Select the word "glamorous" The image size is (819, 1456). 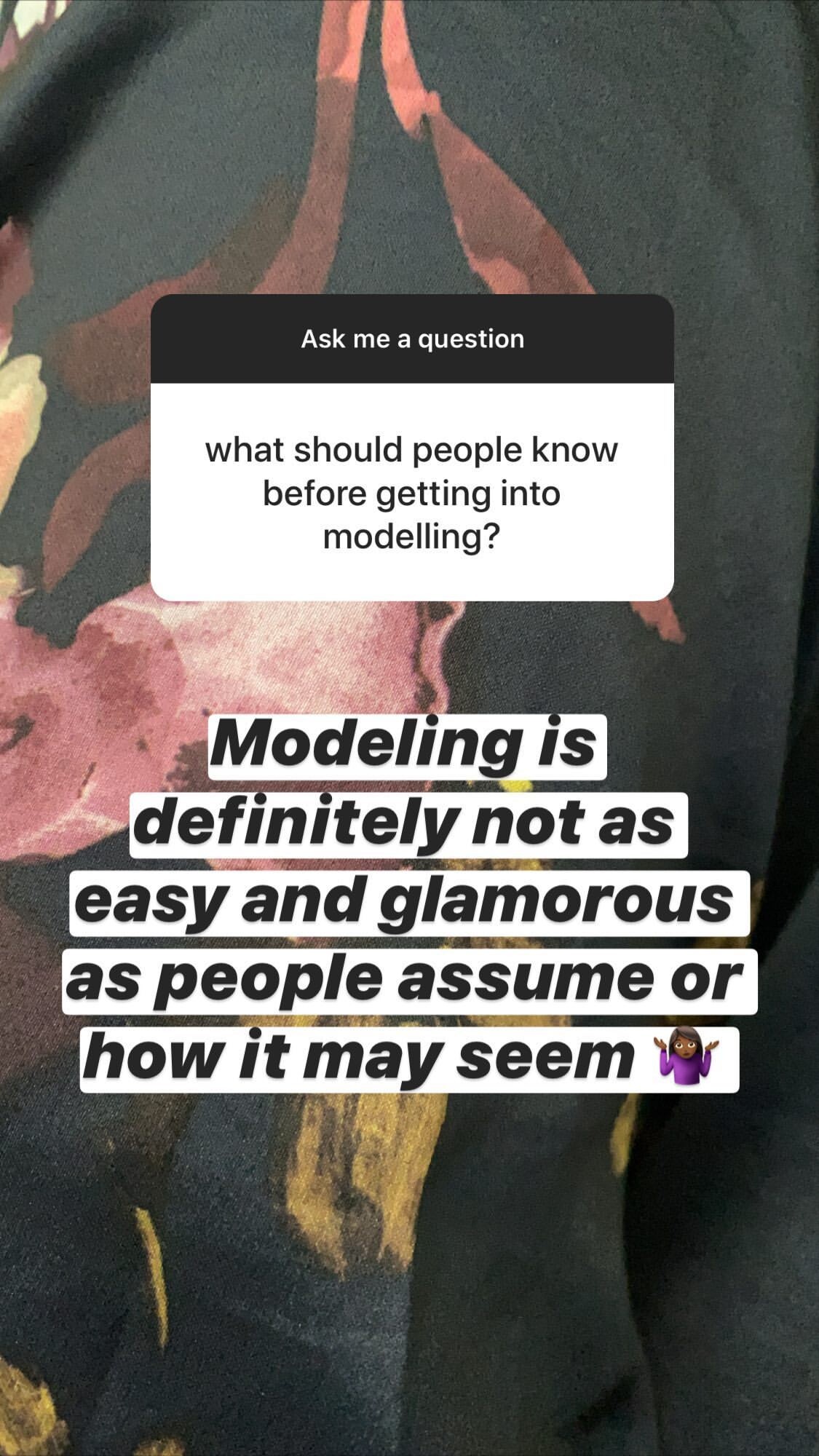pos(556,902)
